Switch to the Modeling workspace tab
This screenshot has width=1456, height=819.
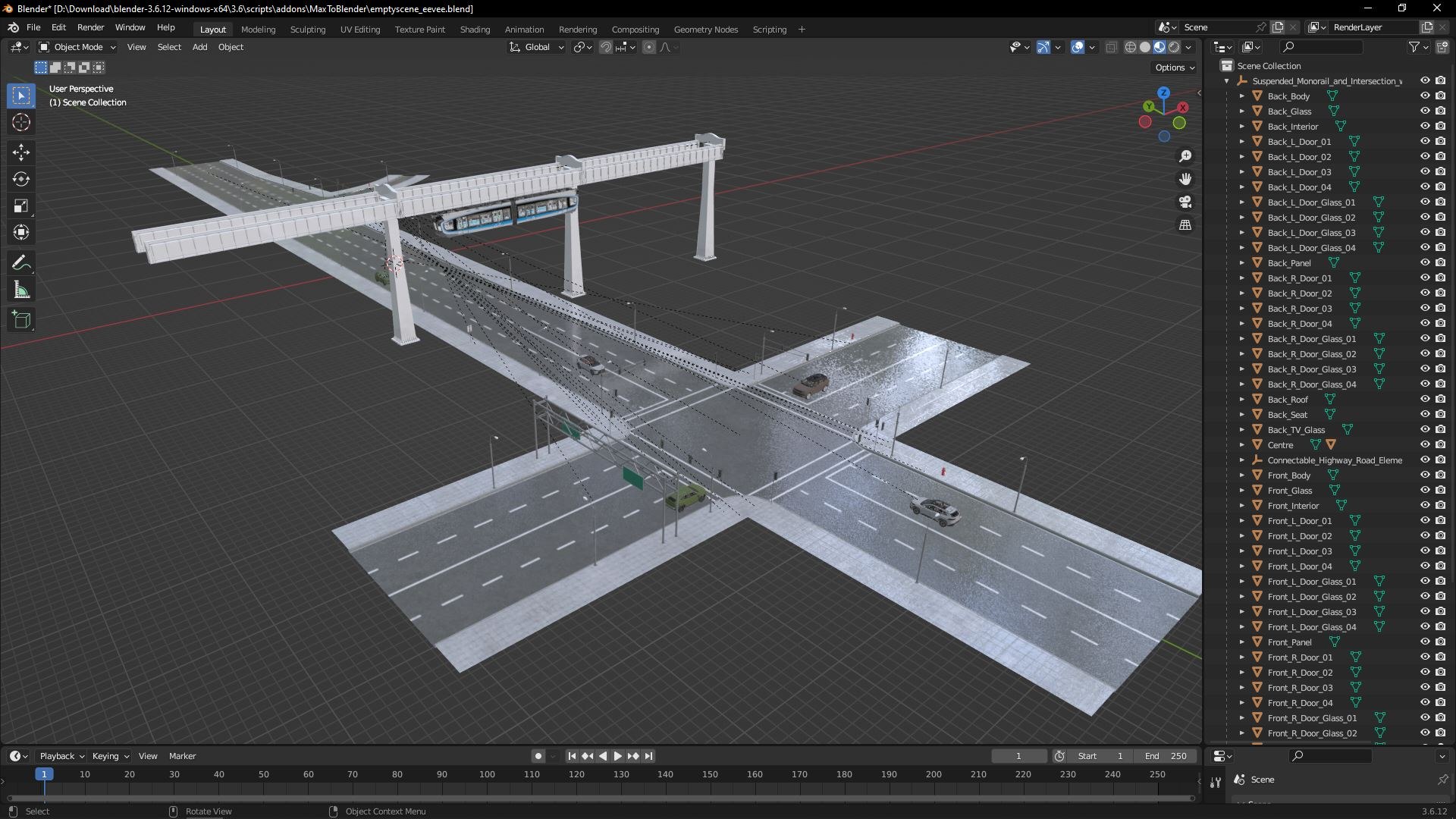point(258,30)
